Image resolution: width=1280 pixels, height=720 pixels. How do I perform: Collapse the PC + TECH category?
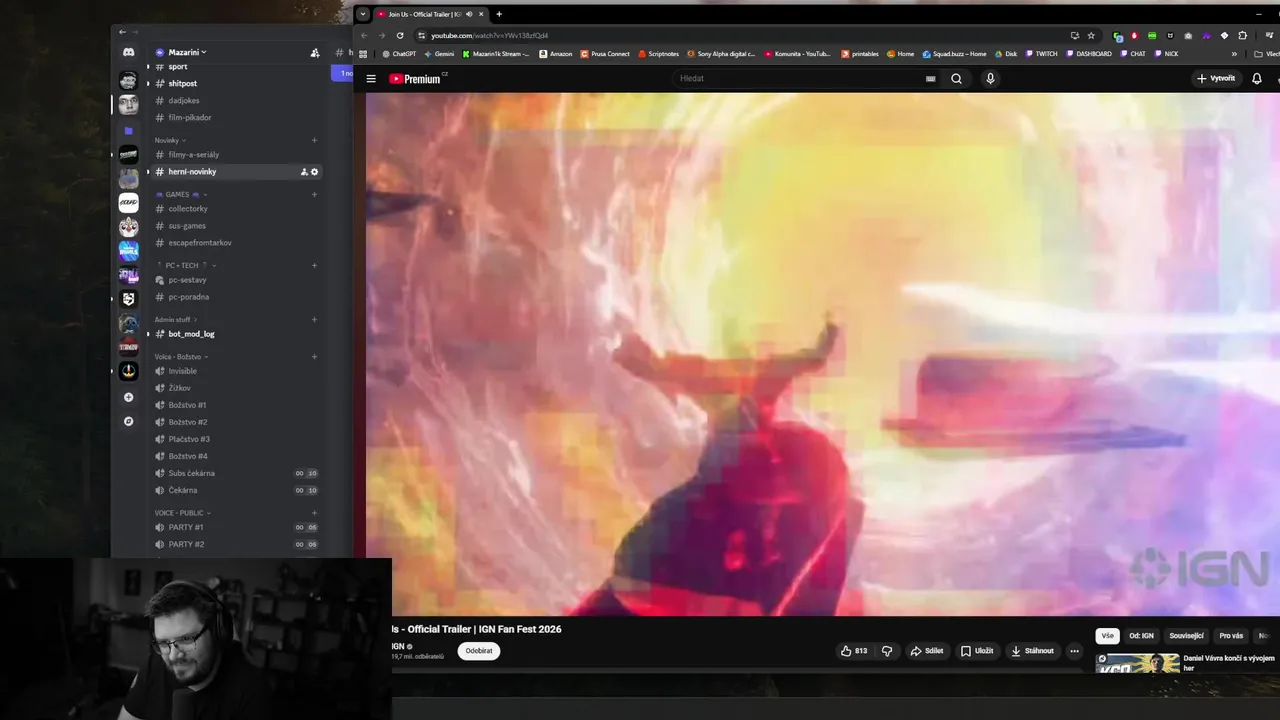(x=186, y=265)
